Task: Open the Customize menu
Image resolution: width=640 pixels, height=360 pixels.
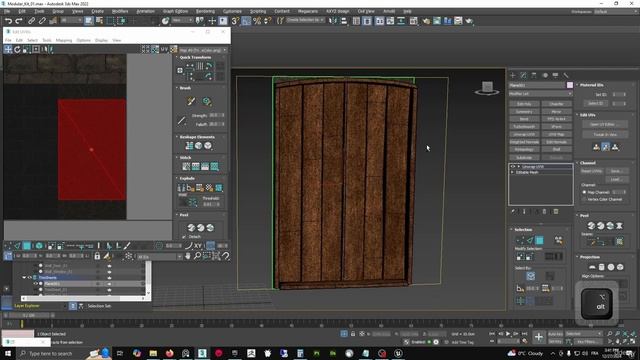Action: (x=232, y=11)
